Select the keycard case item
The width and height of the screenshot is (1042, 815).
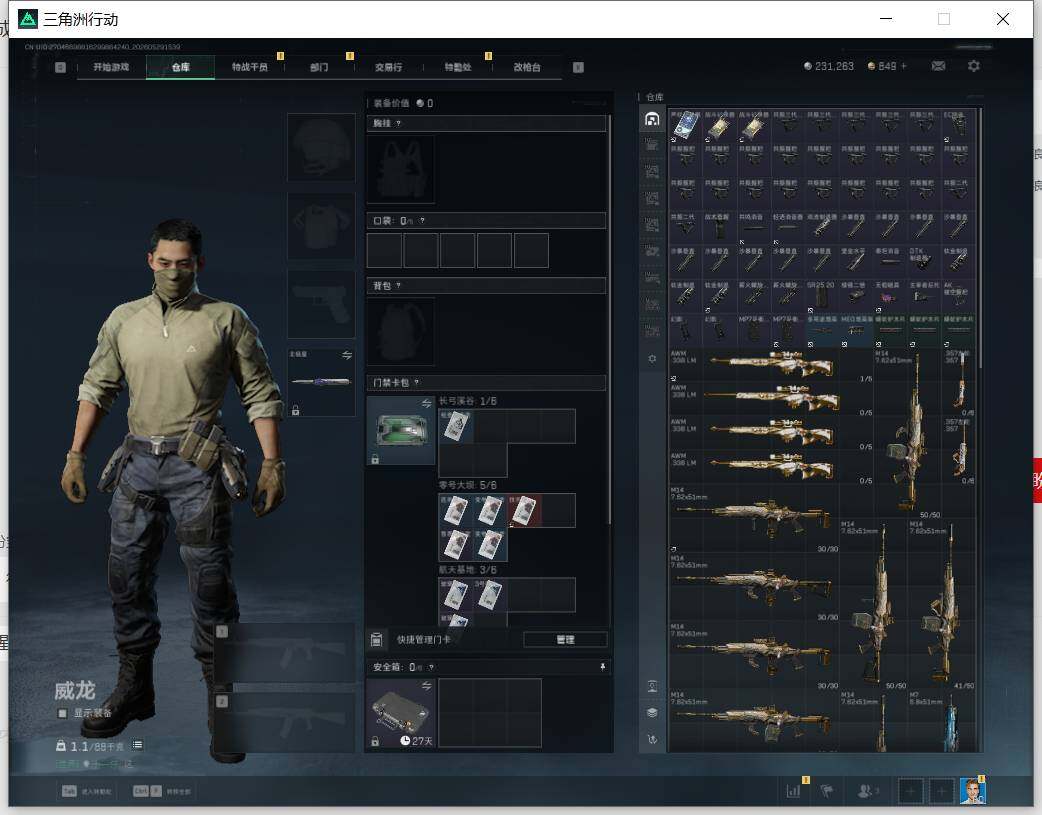401,430
